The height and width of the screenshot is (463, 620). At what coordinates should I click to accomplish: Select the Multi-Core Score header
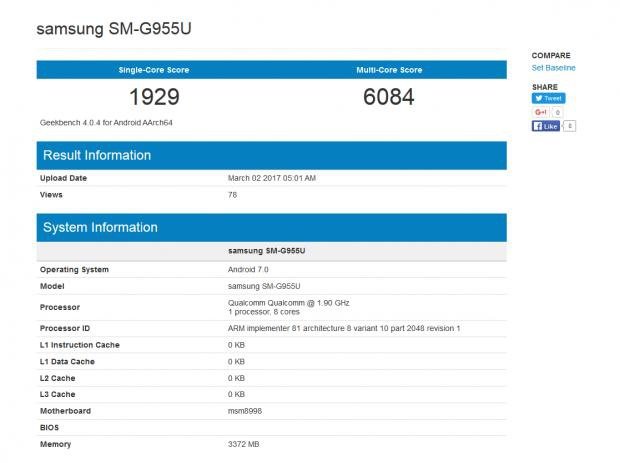pyautogui.click(x=389, y=70)
